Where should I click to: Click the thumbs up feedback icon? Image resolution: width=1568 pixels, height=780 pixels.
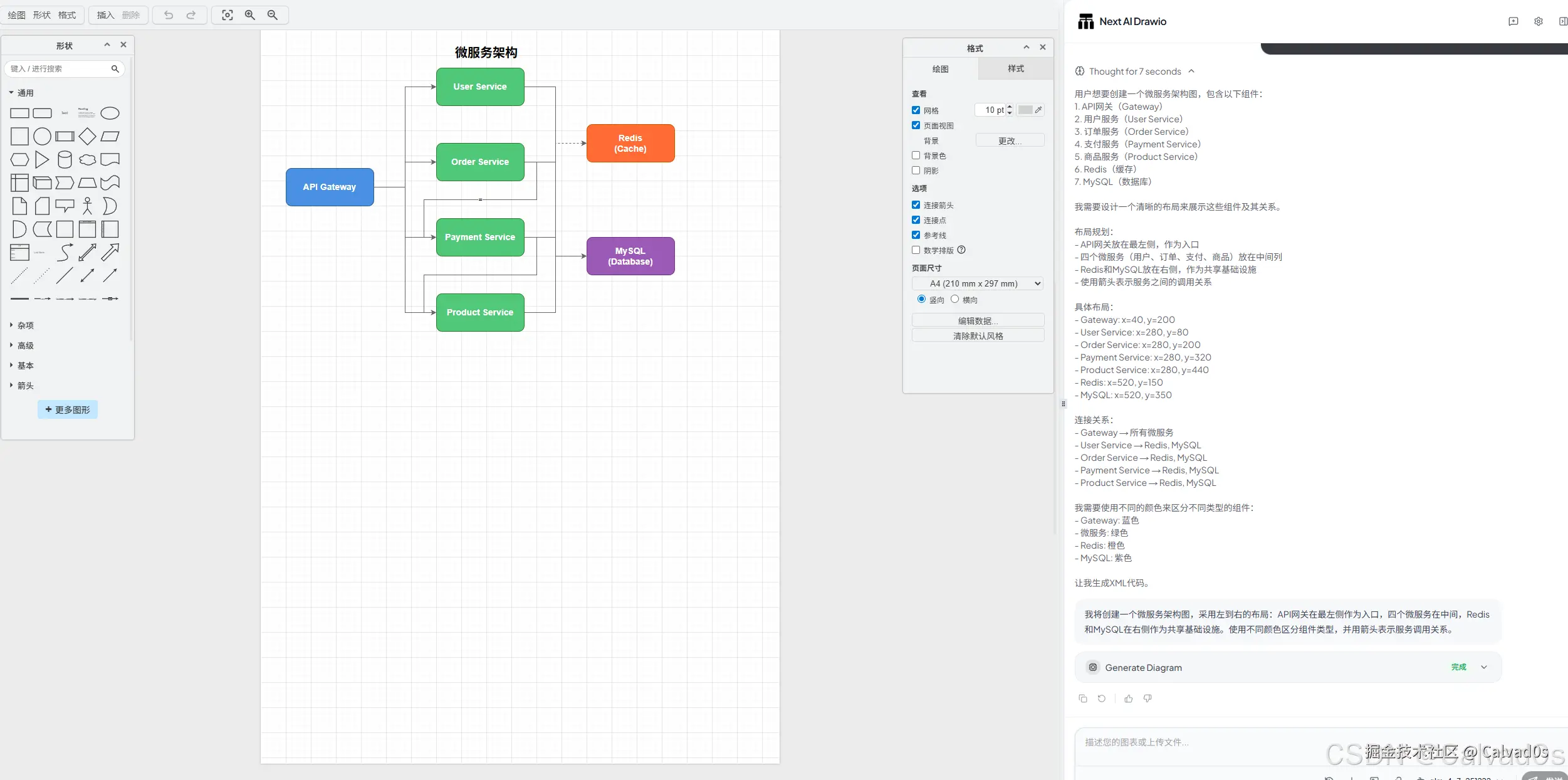(1128, 698)
